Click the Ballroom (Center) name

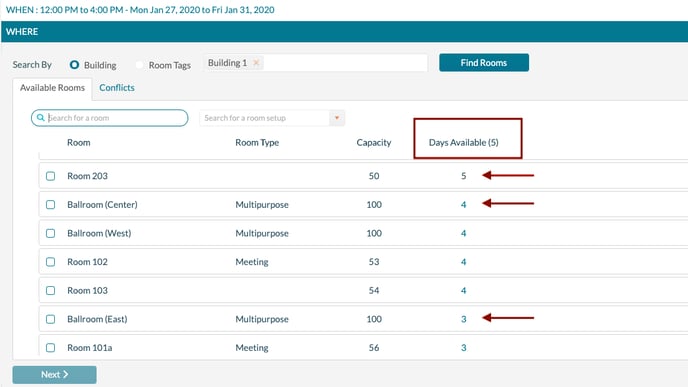(102, 204)
